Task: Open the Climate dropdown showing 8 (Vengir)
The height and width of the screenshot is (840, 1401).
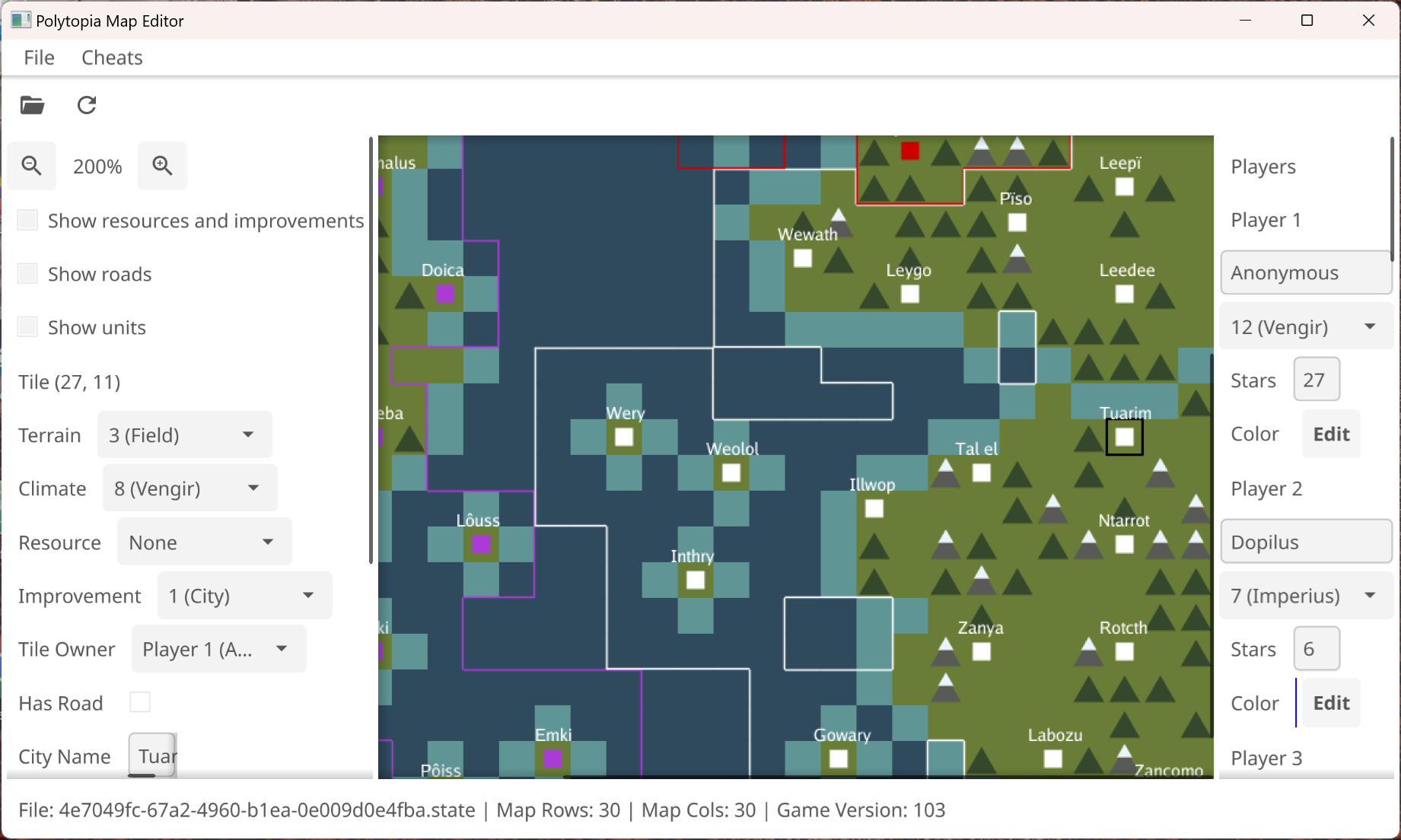Action: point(190,488)
